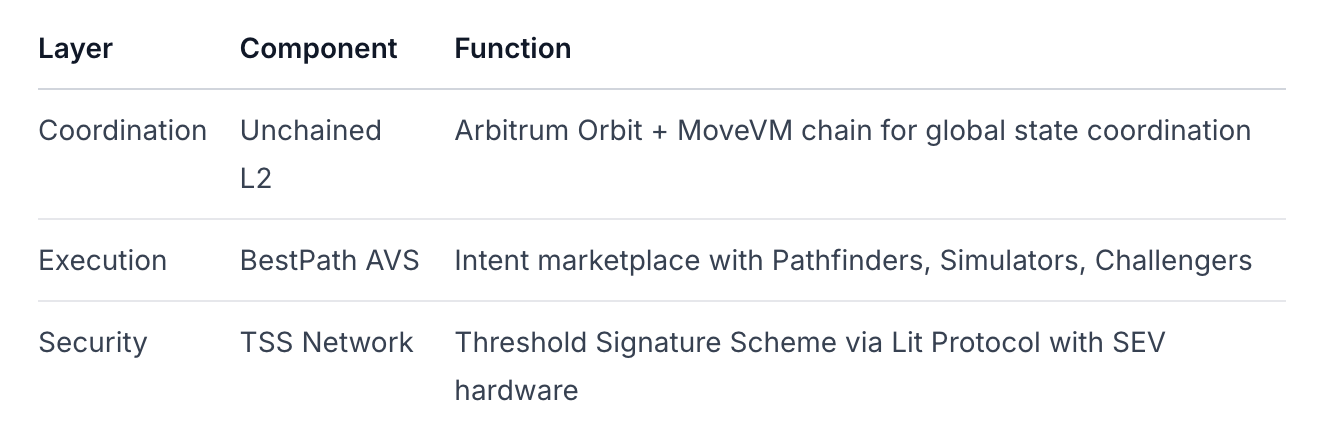Select the Unchained L2 component cell
The height and width of the screenshot is (428, 1334).
coord(310,154)
